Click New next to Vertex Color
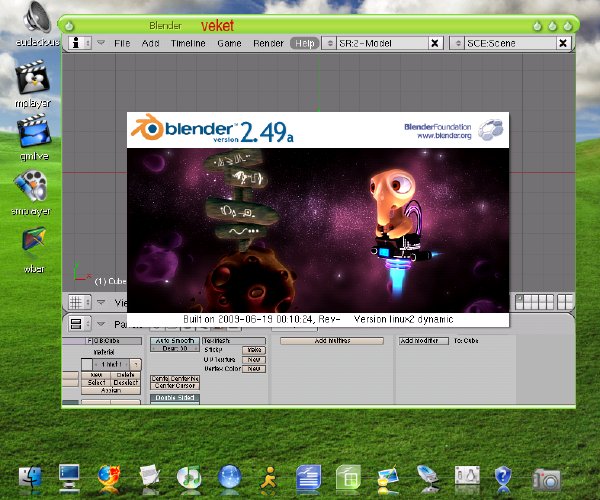Screen dimensions: 600x500 click(x=254, y=369)
